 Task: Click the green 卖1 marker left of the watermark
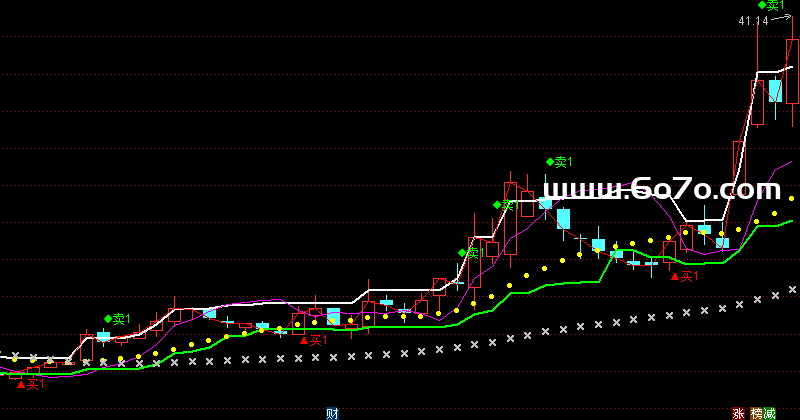[503, 205]
